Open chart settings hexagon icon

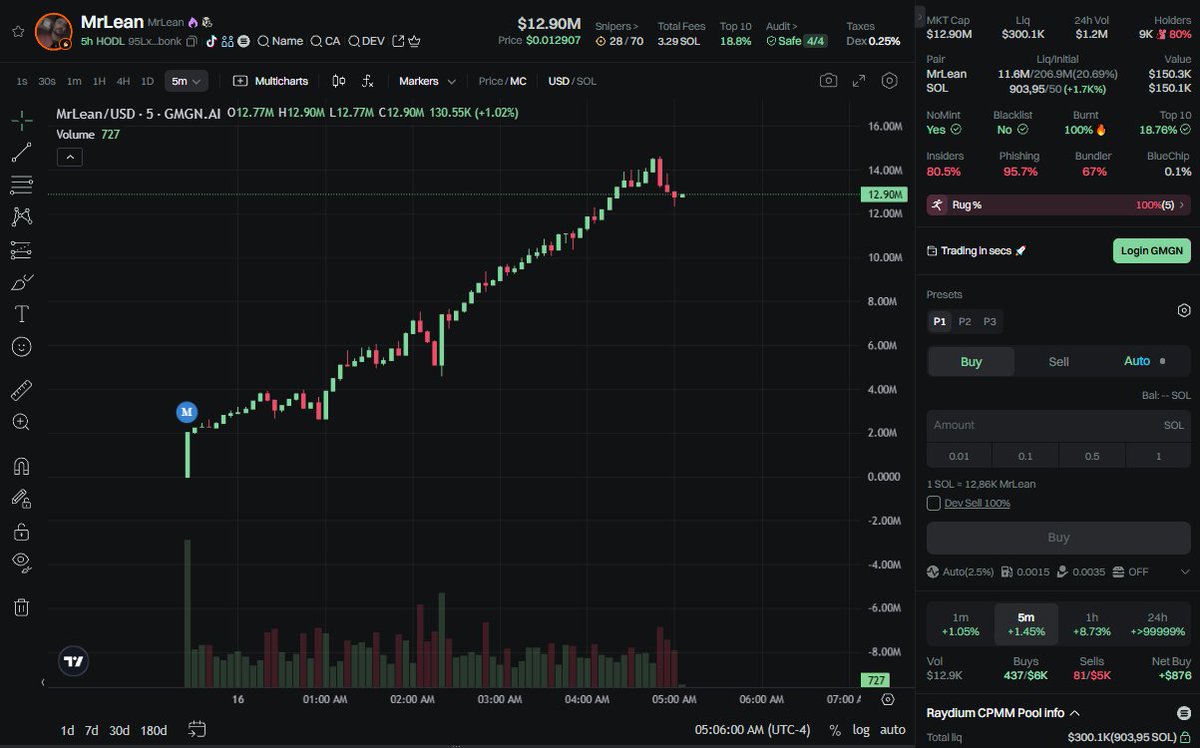click(889, 81)
